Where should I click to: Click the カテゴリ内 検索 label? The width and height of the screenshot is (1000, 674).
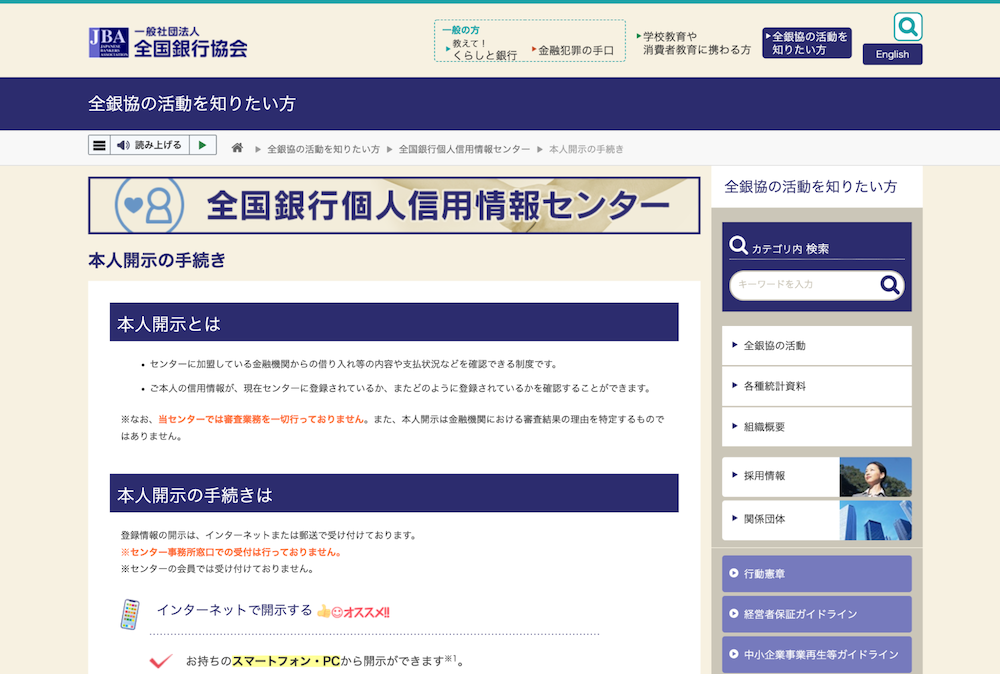coord(790,249)
